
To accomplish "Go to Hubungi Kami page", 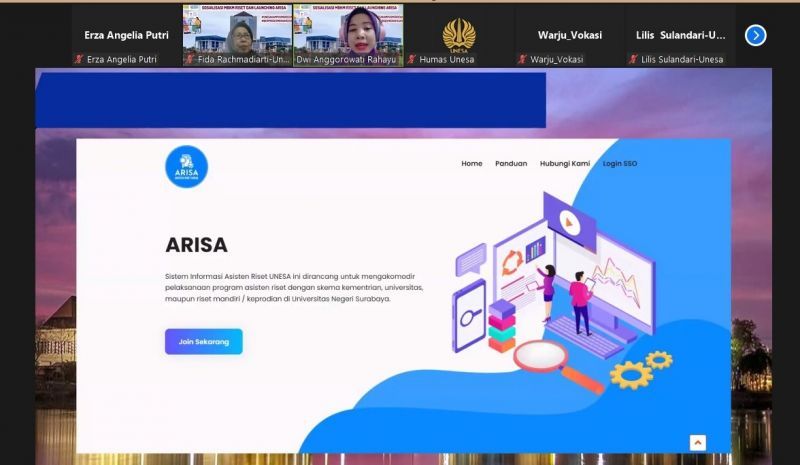I will click(565, 163).
